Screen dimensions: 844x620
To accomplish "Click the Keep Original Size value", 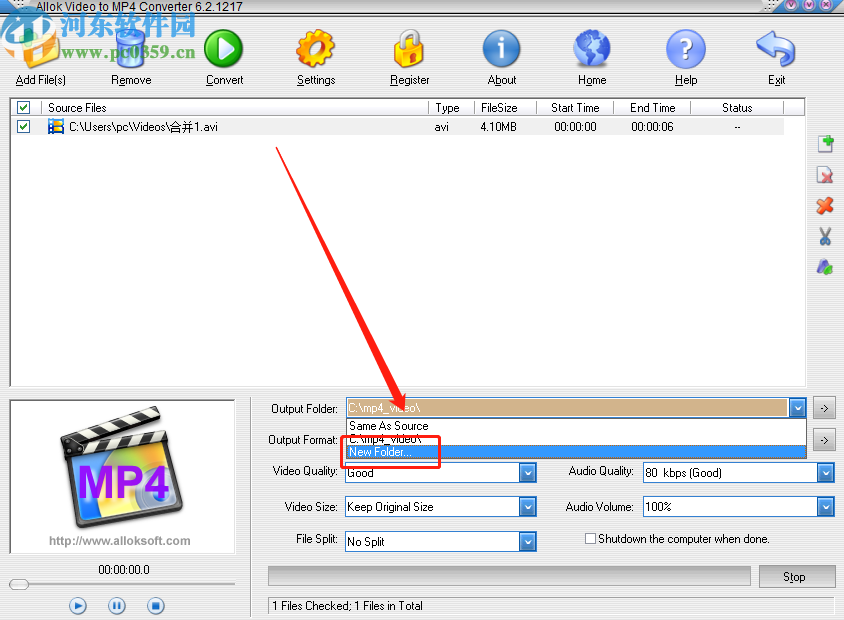I will point(390,507).
